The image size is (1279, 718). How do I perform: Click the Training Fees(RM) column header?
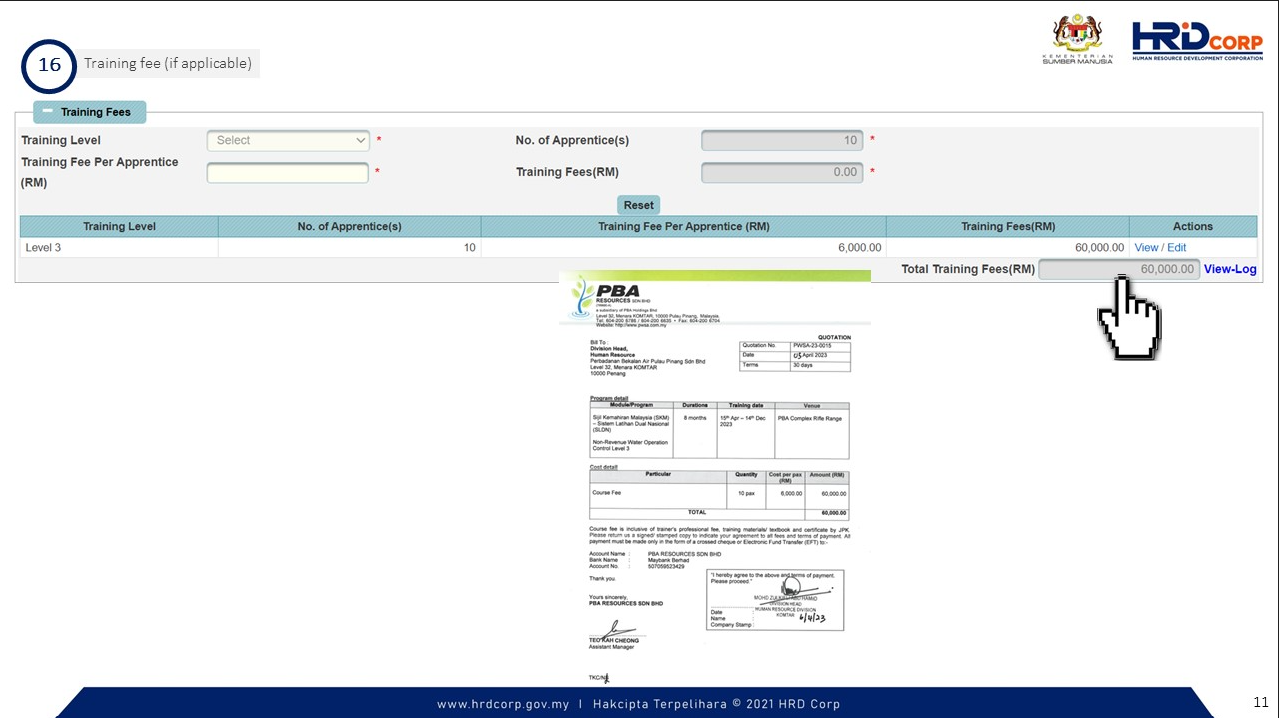point(1008,226)
